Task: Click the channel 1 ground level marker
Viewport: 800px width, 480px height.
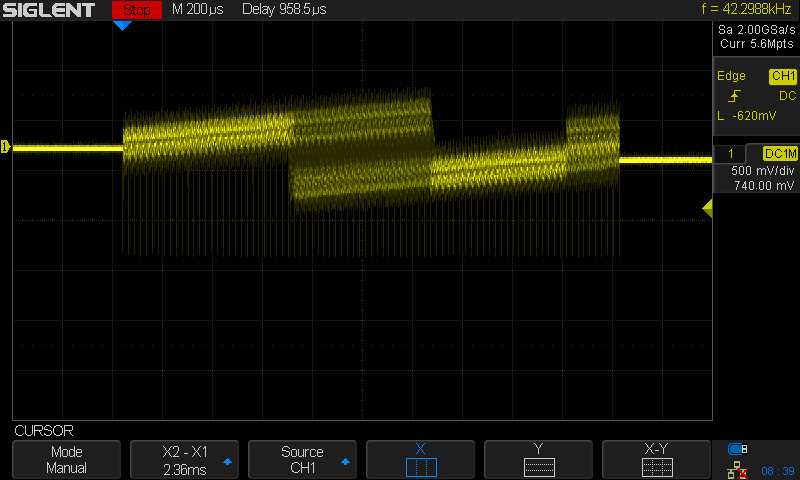Action: point(5,147)
